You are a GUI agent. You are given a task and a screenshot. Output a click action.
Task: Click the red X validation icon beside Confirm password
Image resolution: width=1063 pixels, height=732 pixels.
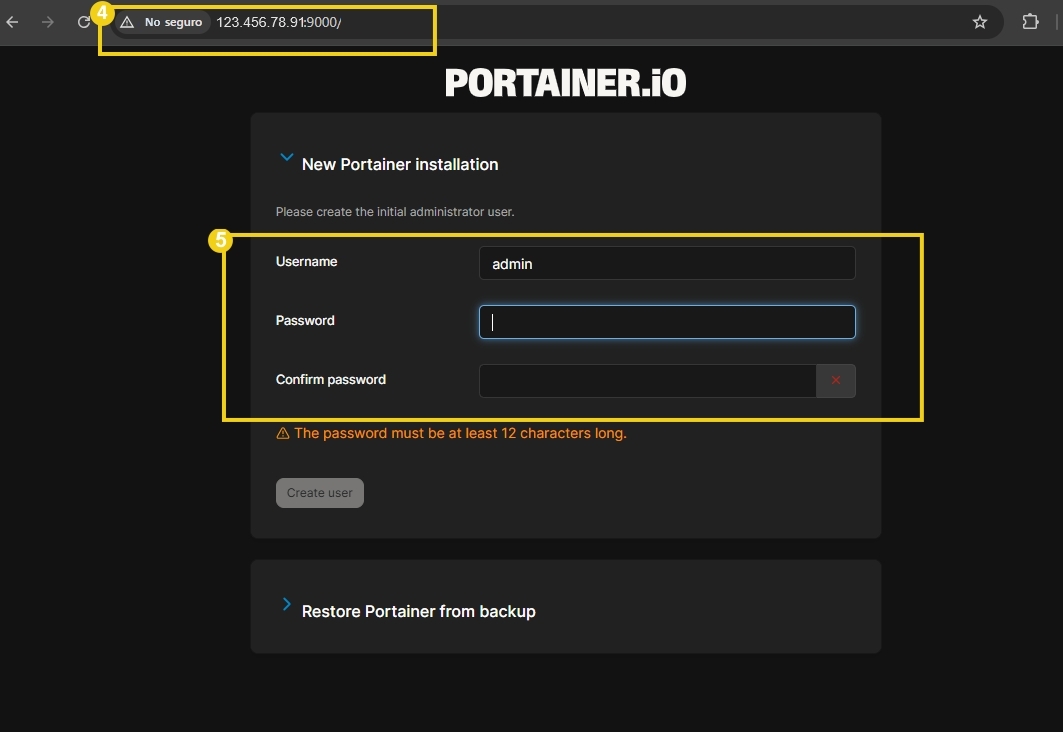[x=837, y=380]
